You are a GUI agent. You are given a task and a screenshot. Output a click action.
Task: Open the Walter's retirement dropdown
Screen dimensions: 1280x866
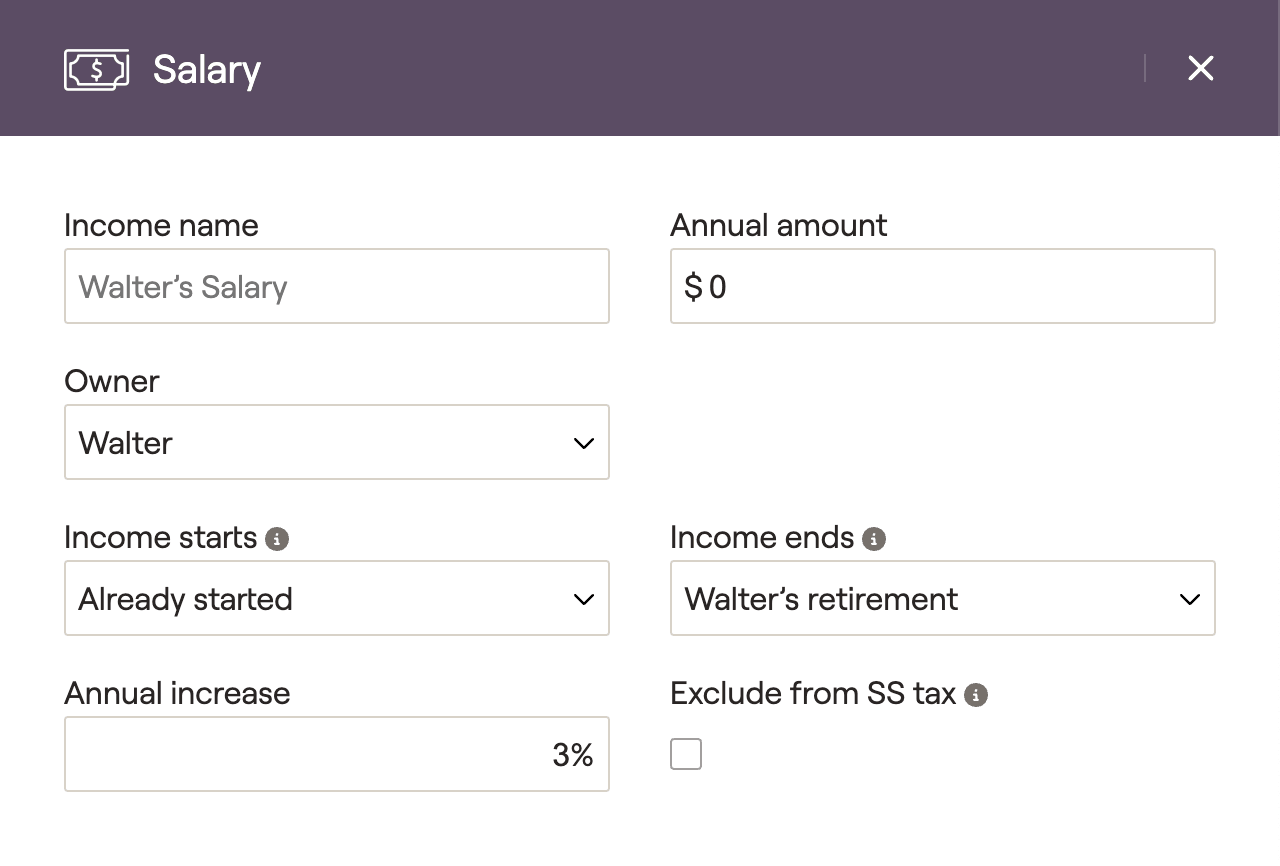tap(943, 598)
